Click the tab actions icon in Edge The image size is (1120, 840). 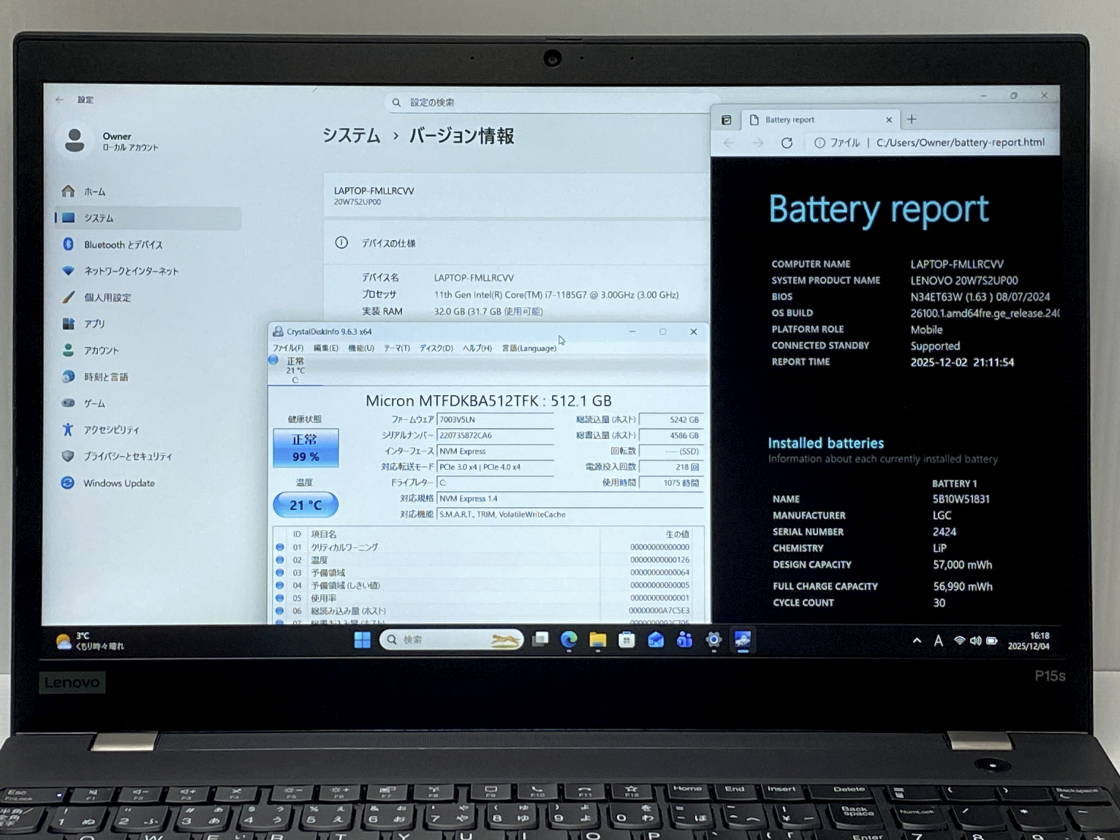tap(727, 120)
